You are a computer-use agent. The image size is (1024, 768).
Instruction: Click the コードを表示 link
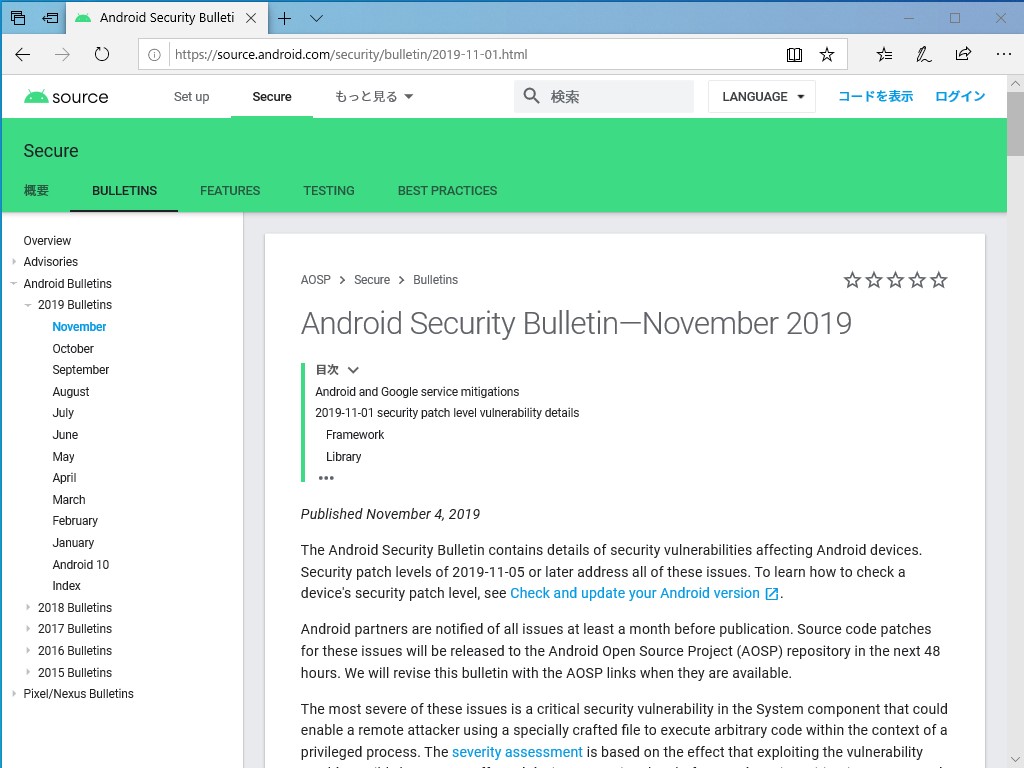(x=875, y=97)
